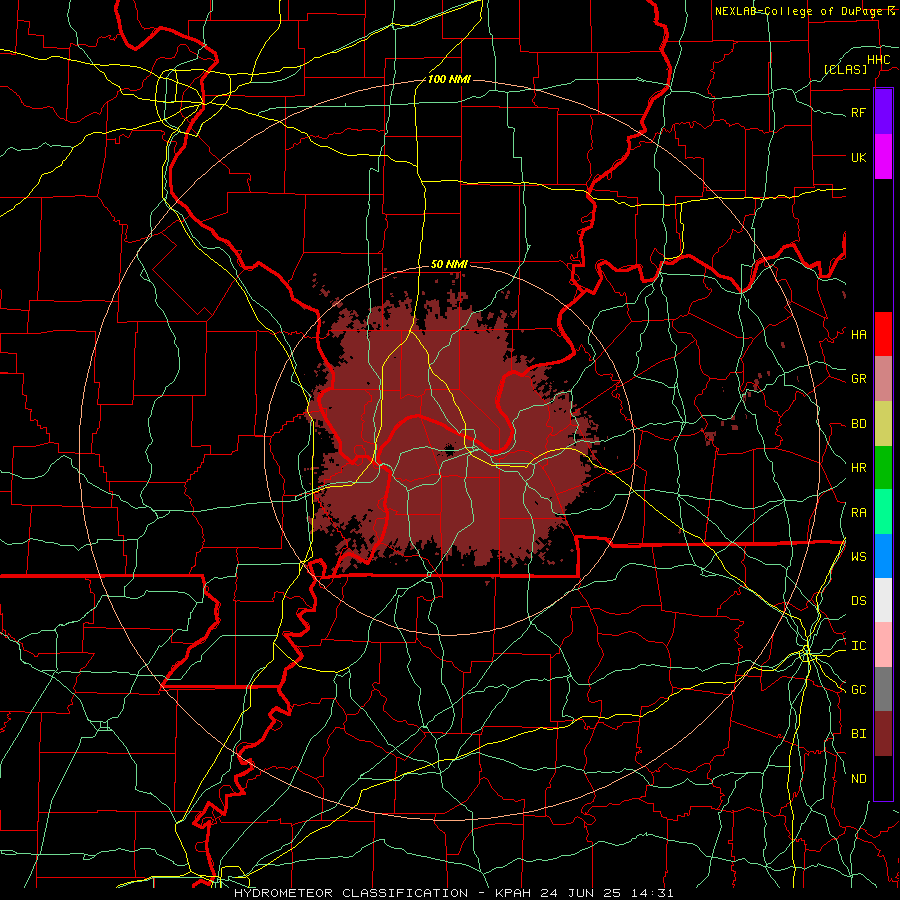Click the BD yellow-olive legend swatch
900x900 pixels.
click(x=883, y=424)
